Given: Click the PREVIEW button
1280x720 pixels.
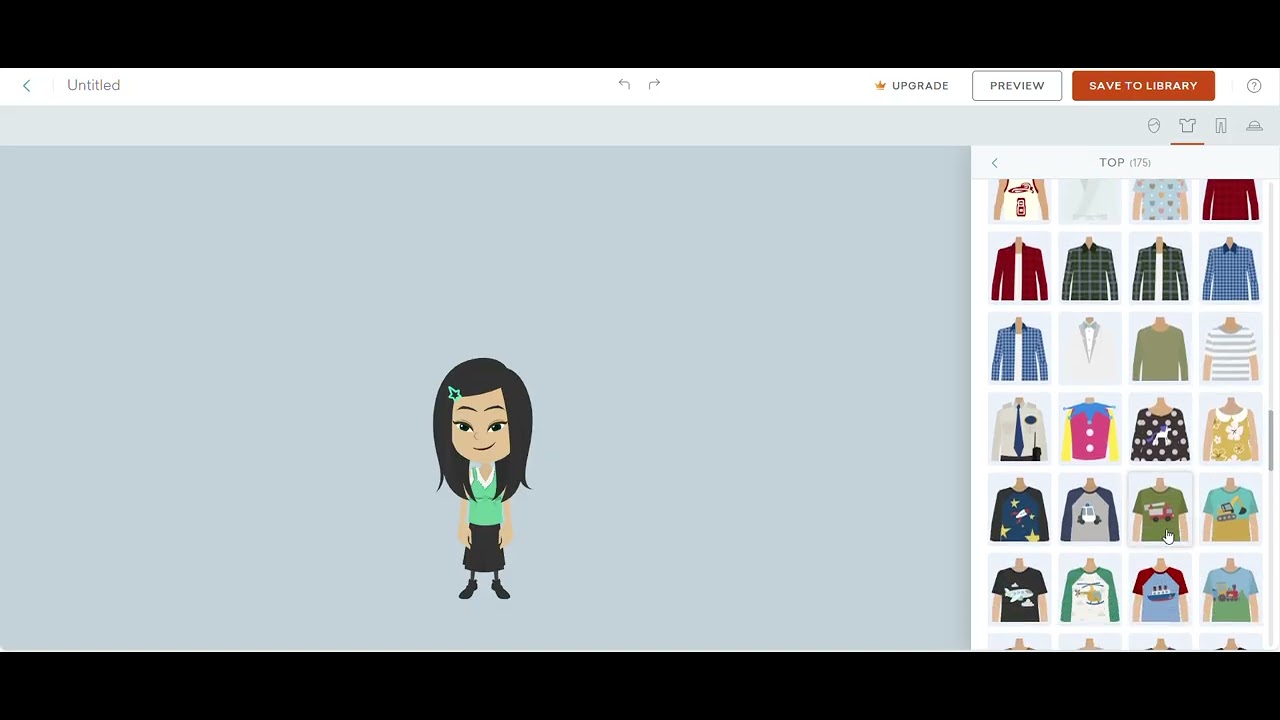Looking at the screenshot, I should pos(1017,86).
